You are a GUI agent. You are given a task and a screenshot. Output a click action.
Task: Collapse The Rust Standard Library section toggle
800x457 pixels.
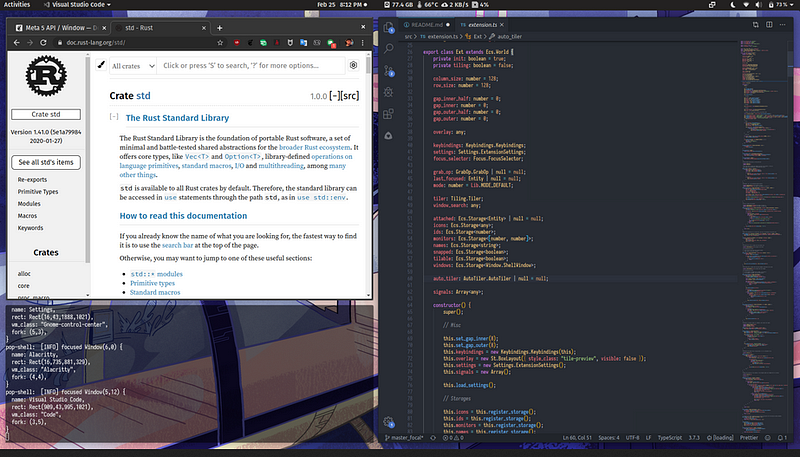coord(114,117)
